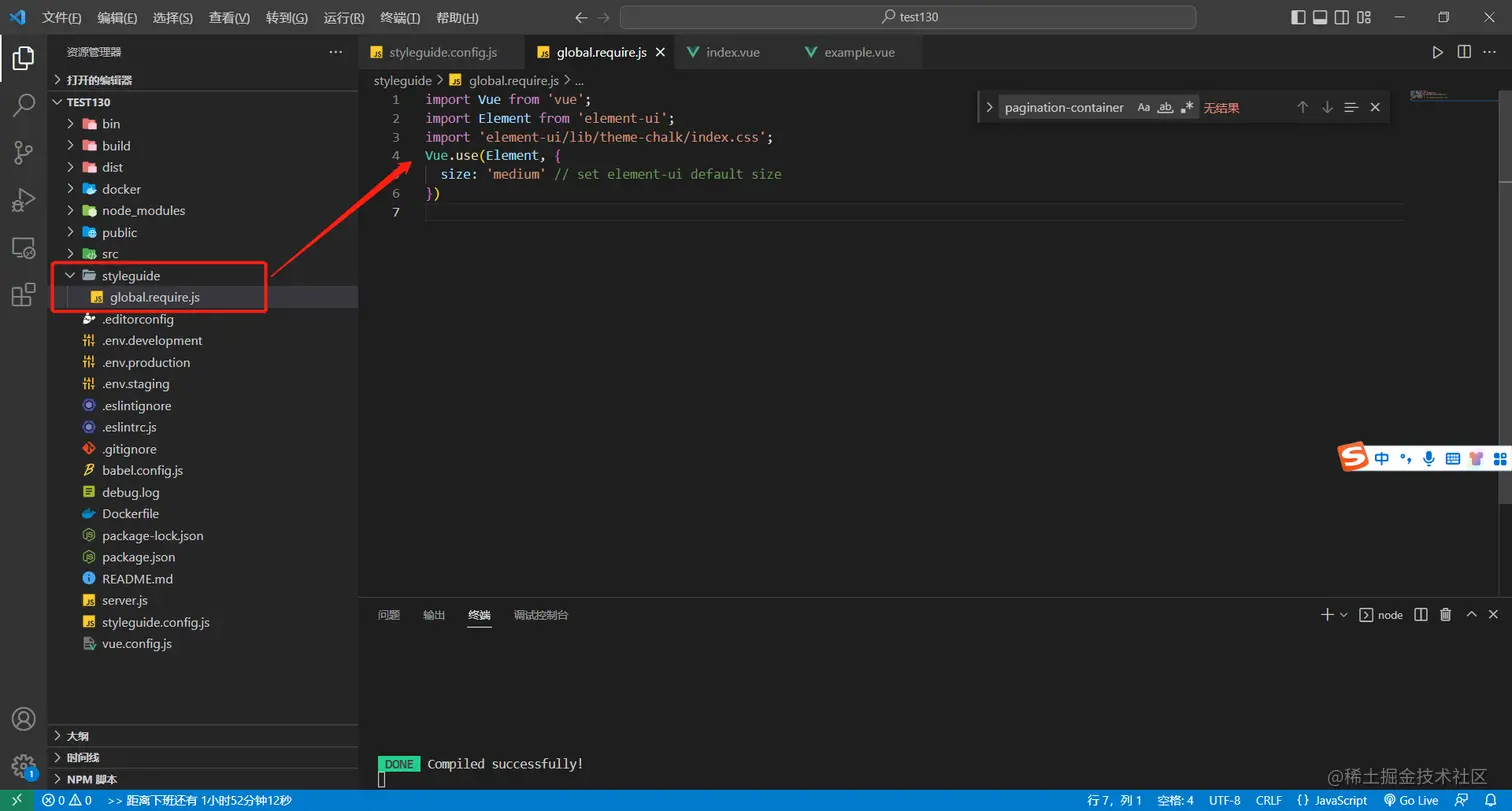
Task: Navigate back with title bar arrow
Action: (581, 17)
